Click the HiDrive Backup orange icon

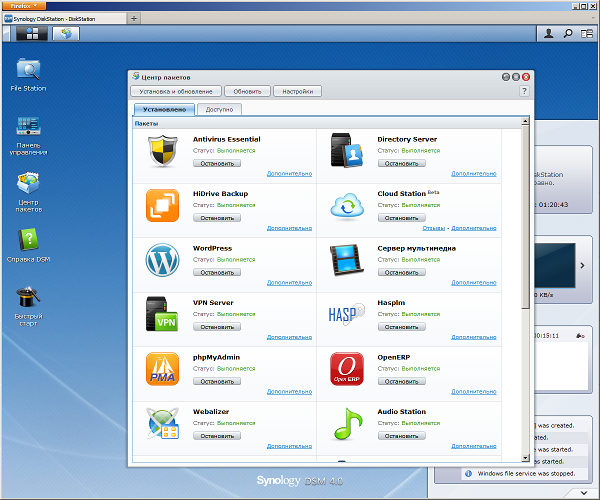coord(162,205)
